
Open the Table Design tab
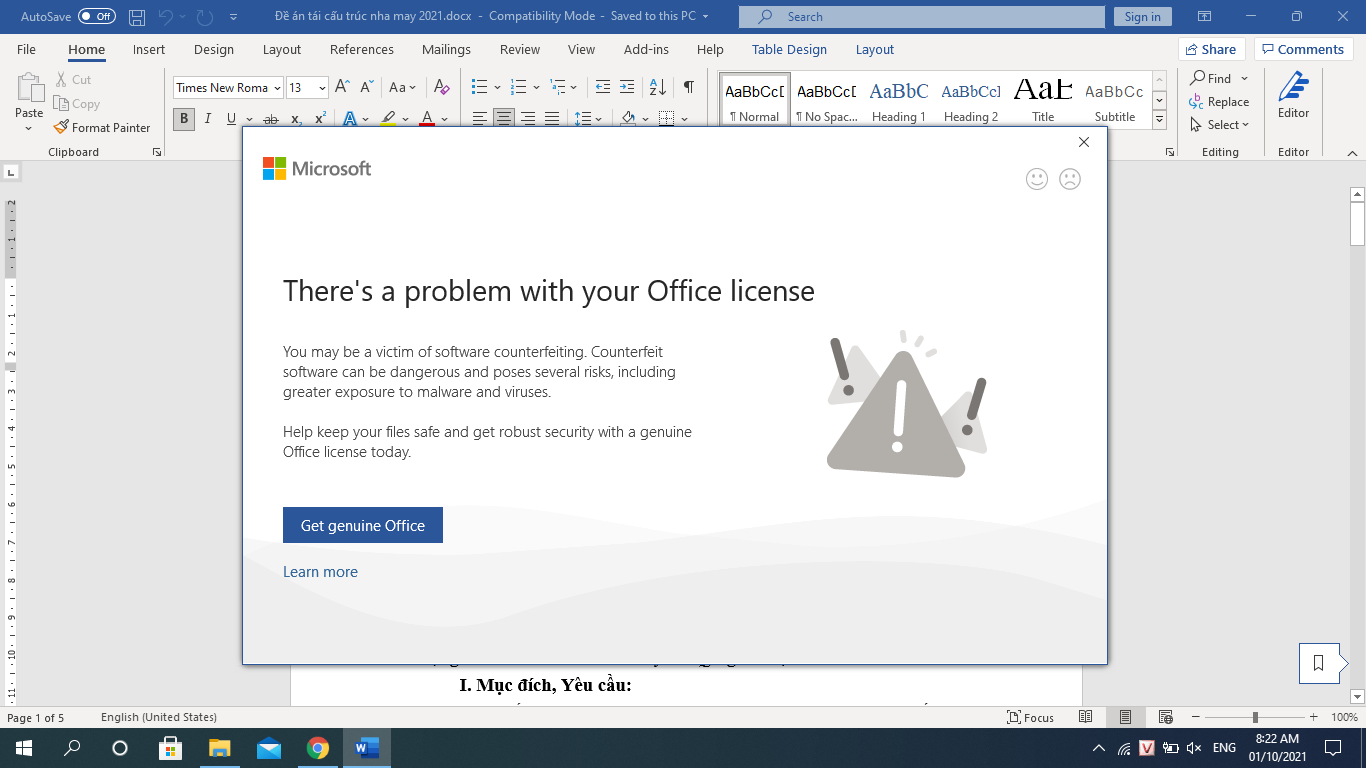[789, 49]
